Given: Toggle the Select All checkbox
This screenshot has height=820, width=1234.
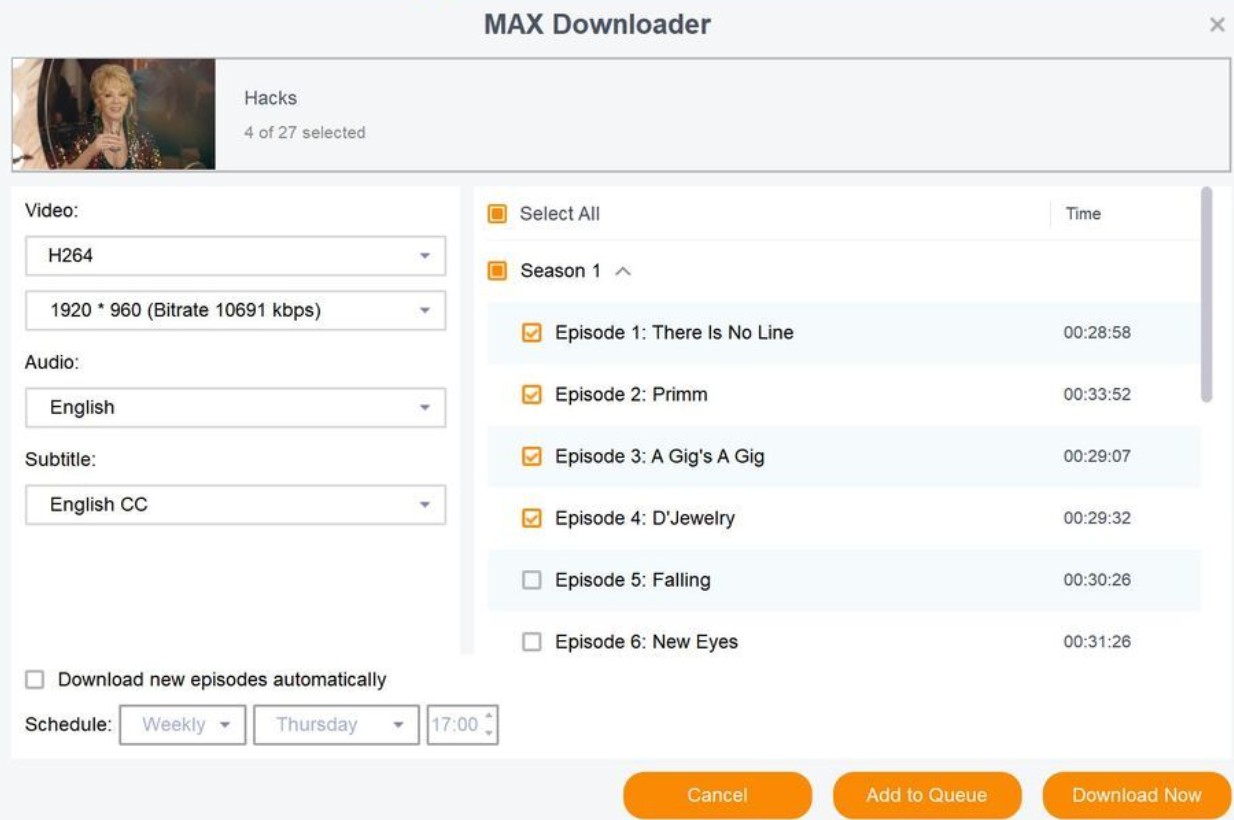Looking at the screenshot, I should (x=497, y=214).
